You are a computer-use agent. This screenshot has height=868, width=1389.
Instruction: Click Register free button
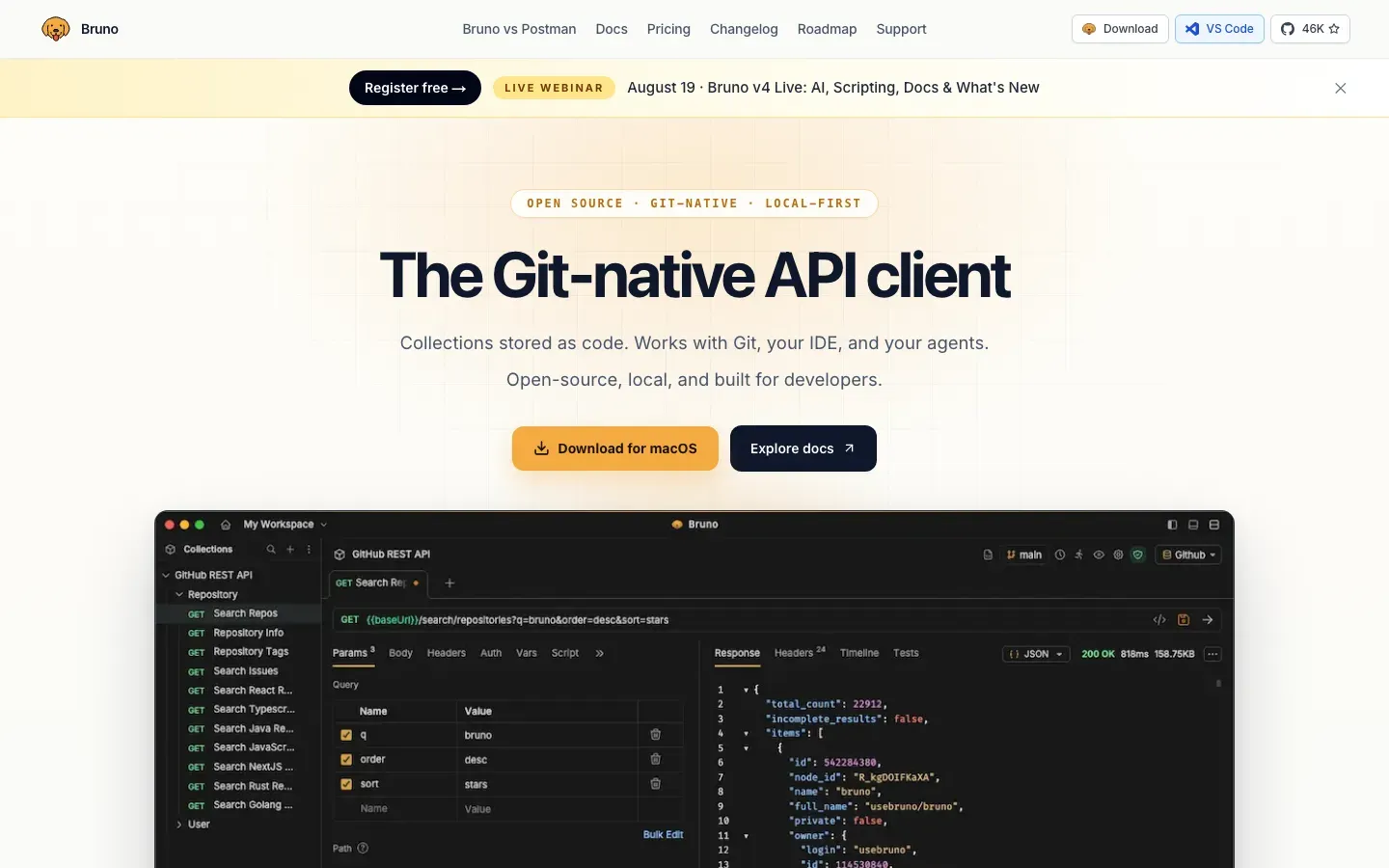415,88
